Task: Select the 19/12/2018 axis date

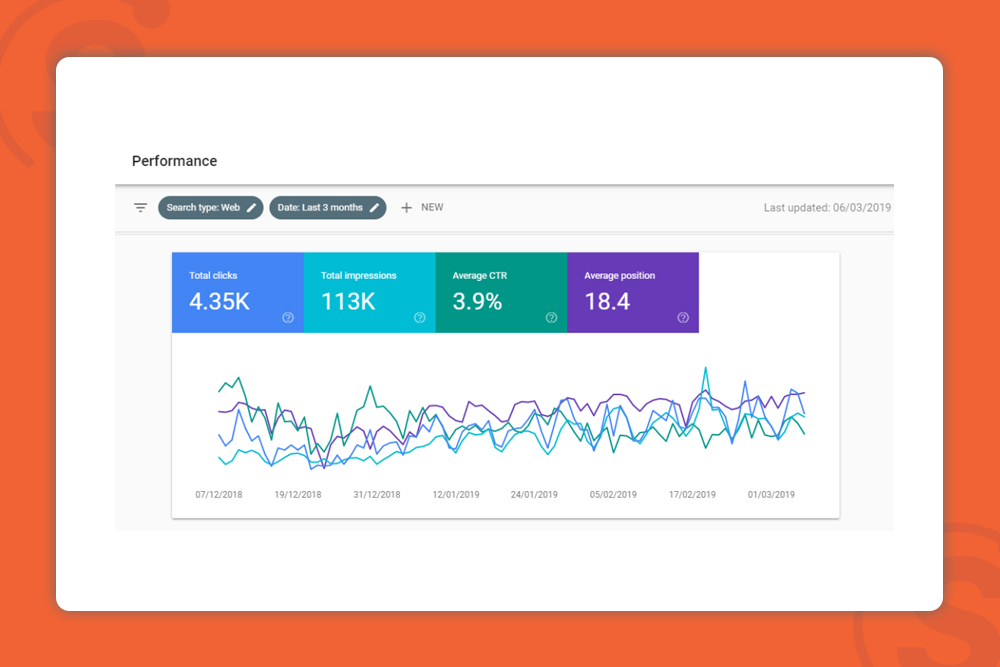Action: point(298,495)
